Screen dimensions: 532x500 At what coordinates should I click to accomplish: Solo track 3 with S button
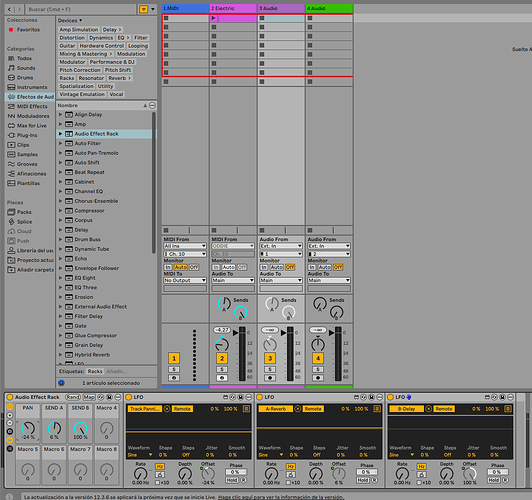pos(270,369)
